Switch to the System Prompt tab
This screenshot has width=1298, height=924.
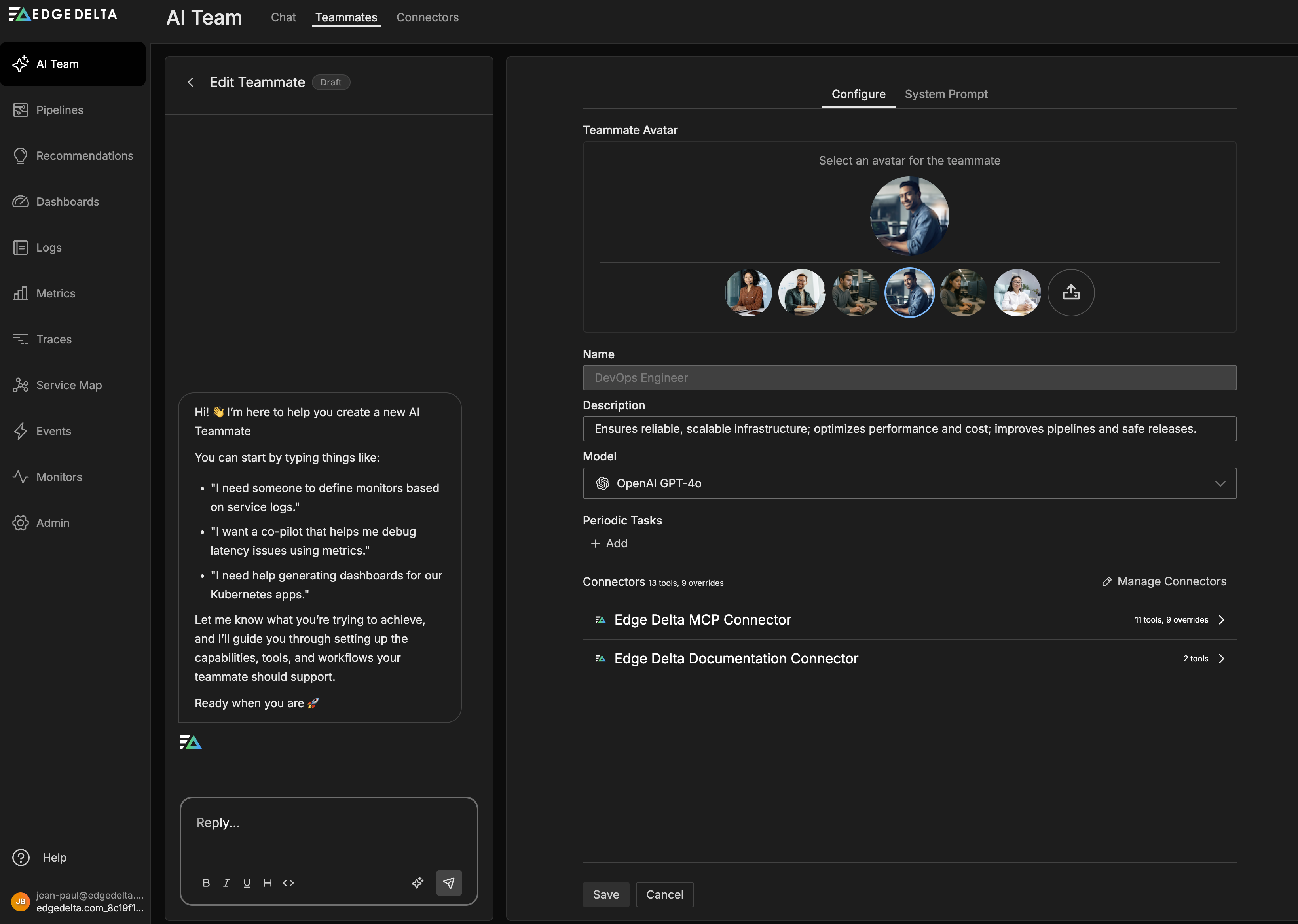click(x=946, y=94)
